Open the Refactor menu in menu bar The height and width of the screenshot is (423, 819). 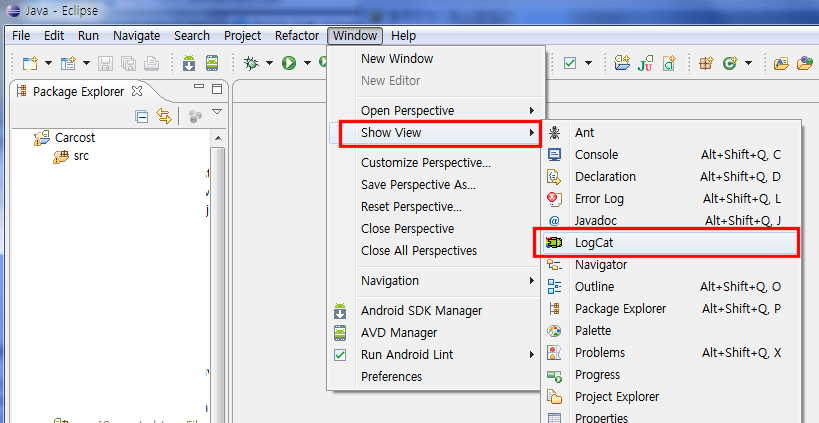(x=296, y=35)
